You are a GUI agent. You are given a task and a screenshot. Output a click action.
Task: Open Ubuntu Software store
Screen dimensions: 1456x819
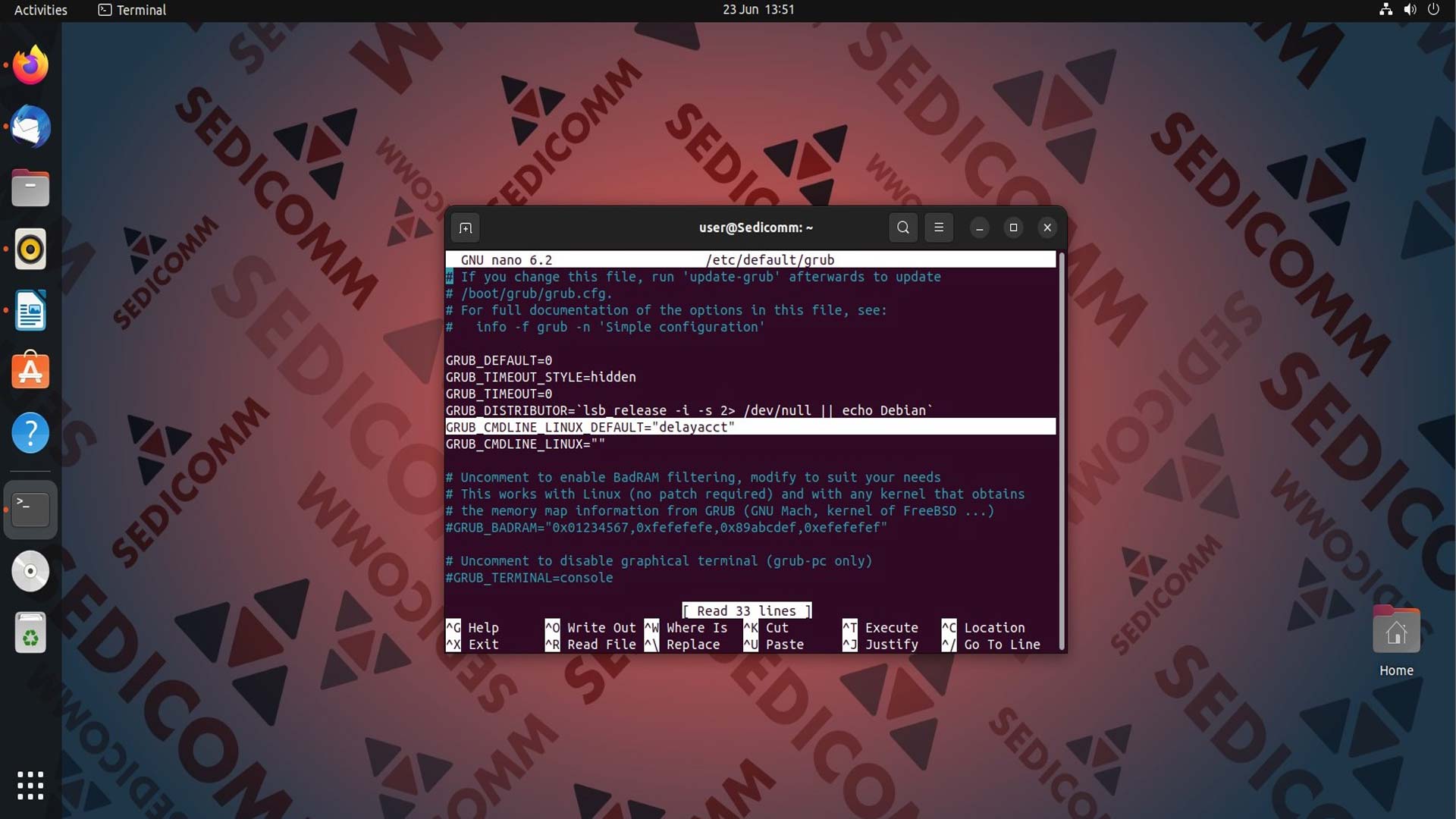click(x=30, y=372)
